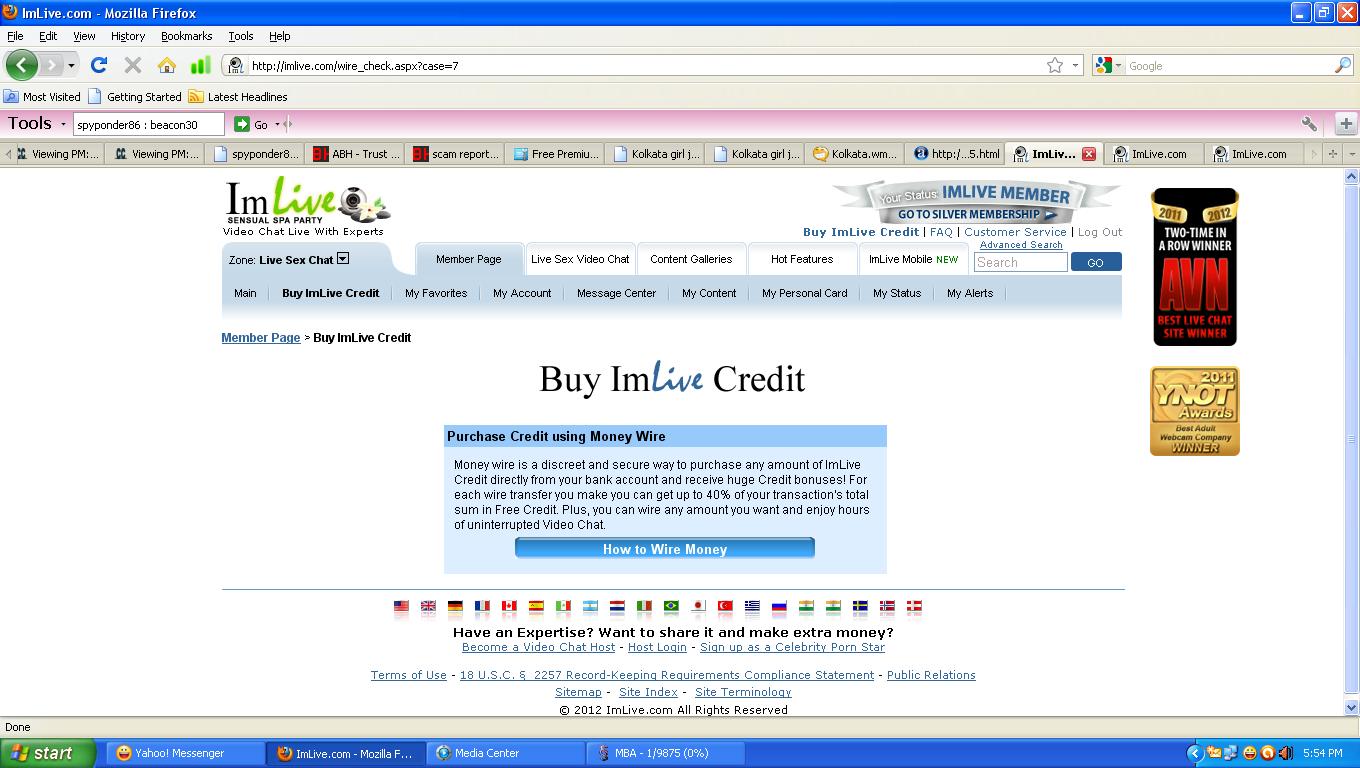Image resolution: width=1360 pixels, height=768 pixels.
Task: Open My Account in the sub-navigation
Action: pyautogui.click(x=522, y=293)
